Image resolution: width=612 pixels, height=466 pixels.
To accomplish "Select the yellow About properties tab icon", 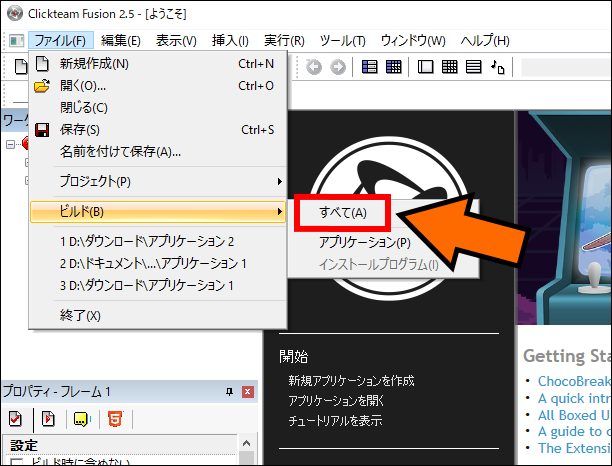I will (82, 419).
